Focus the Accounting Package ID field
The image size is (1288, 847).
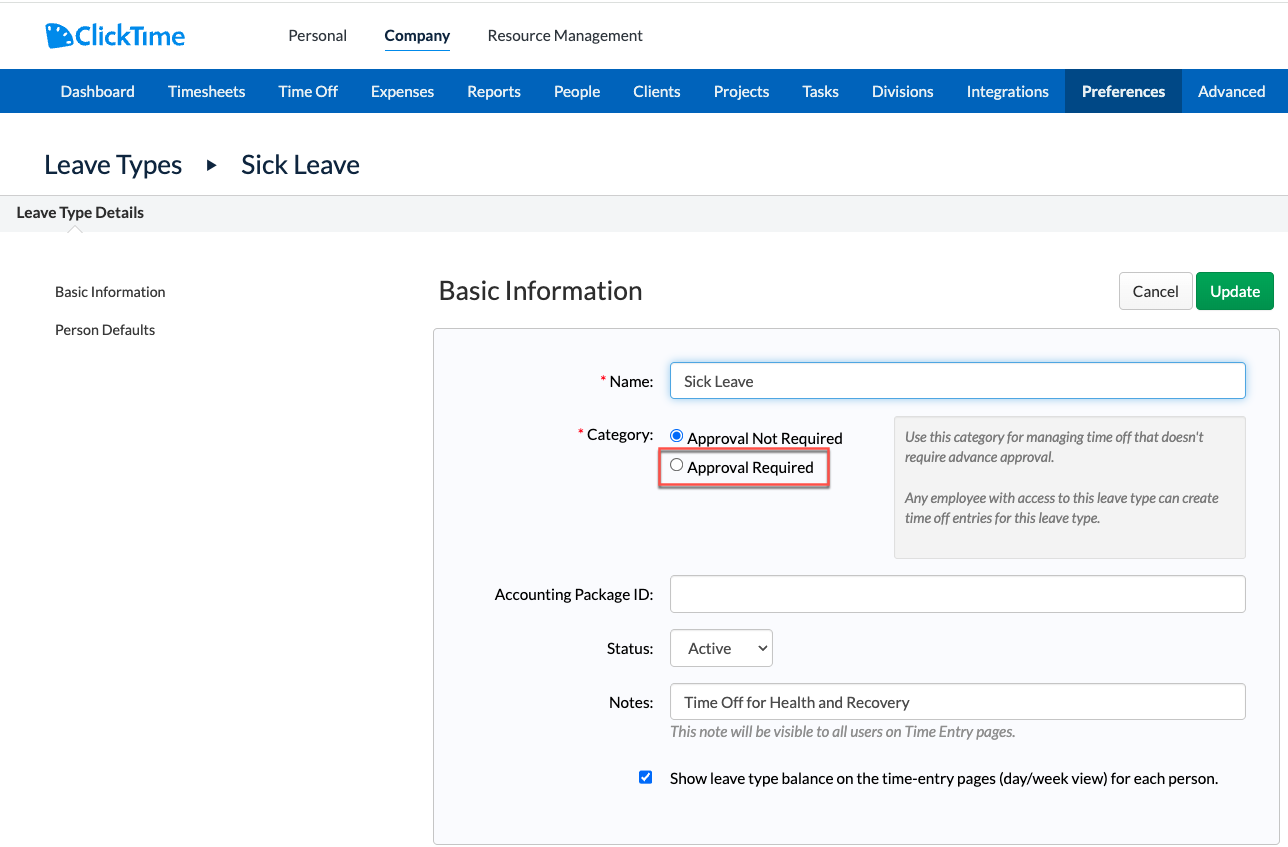957,594
